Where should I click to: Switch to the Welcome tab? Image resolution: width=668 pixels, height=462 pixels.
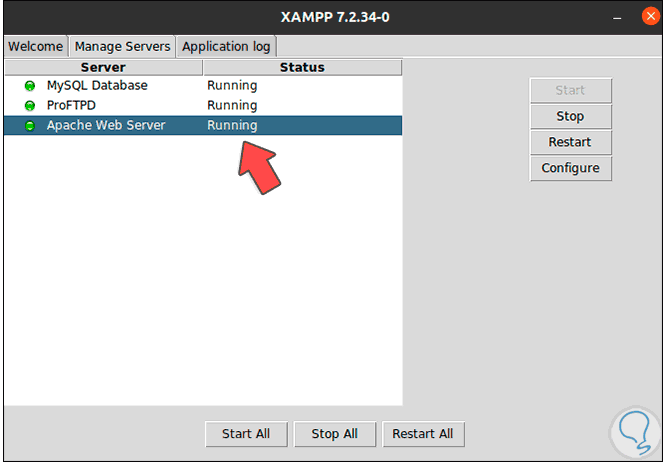36,46
